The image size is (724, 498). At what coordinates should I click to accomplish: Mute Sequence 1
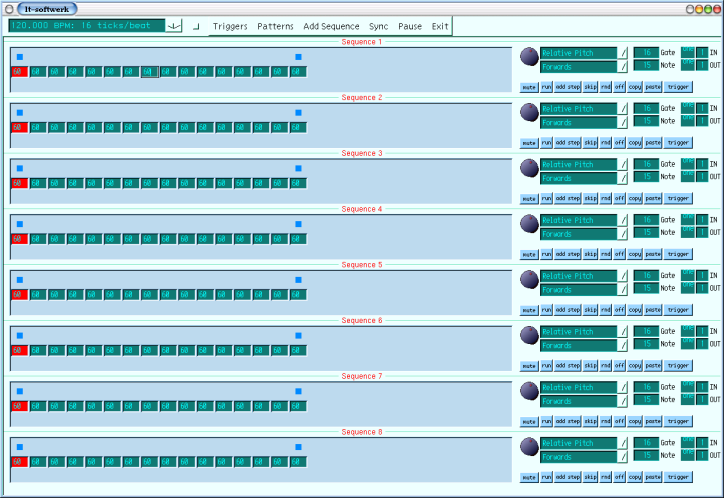[529, 87]
